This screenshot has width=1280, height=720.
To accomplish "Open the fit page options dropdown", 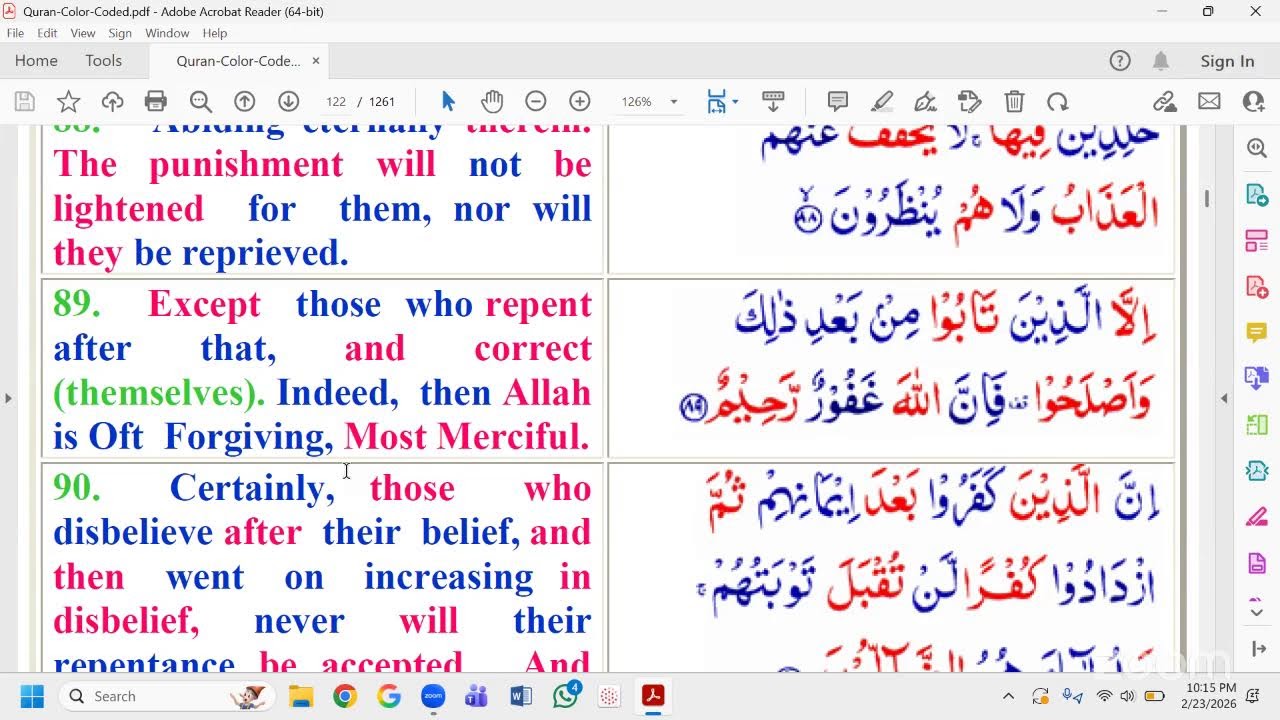I will click(735, 101).
